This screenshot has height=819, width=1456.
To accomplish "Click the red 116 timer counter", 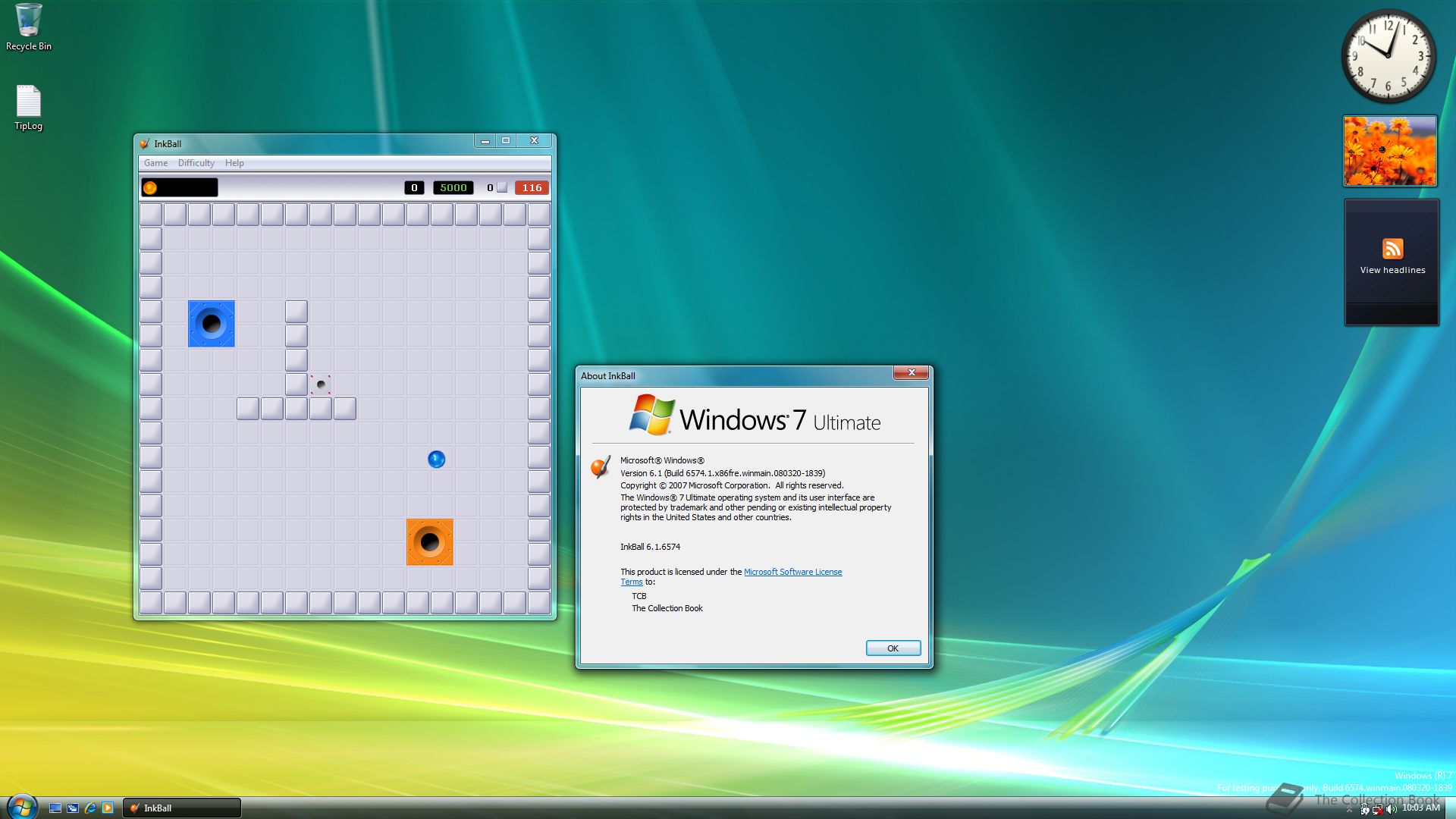I will [x=532, y=187].
